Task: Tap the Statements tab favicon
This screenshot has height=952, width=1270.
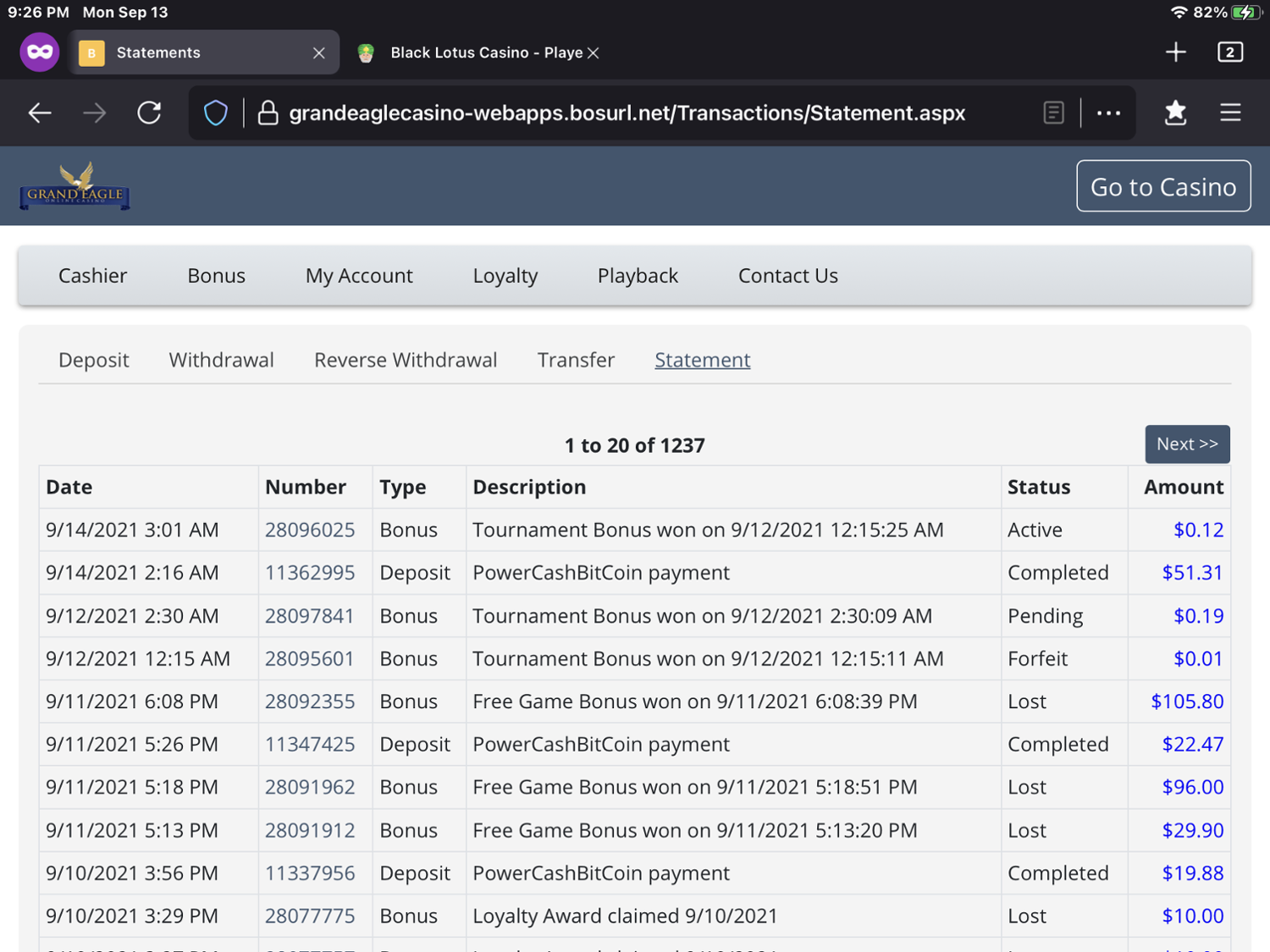Action: click(91, 52)
